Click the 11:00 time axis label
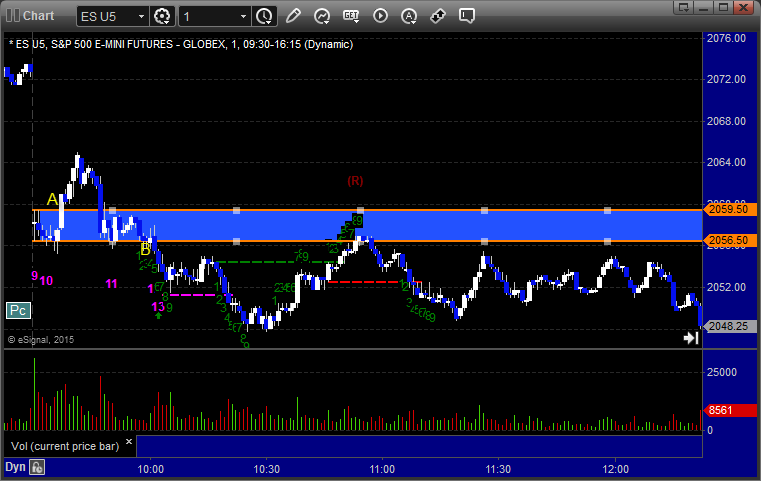 coord(382,469)
